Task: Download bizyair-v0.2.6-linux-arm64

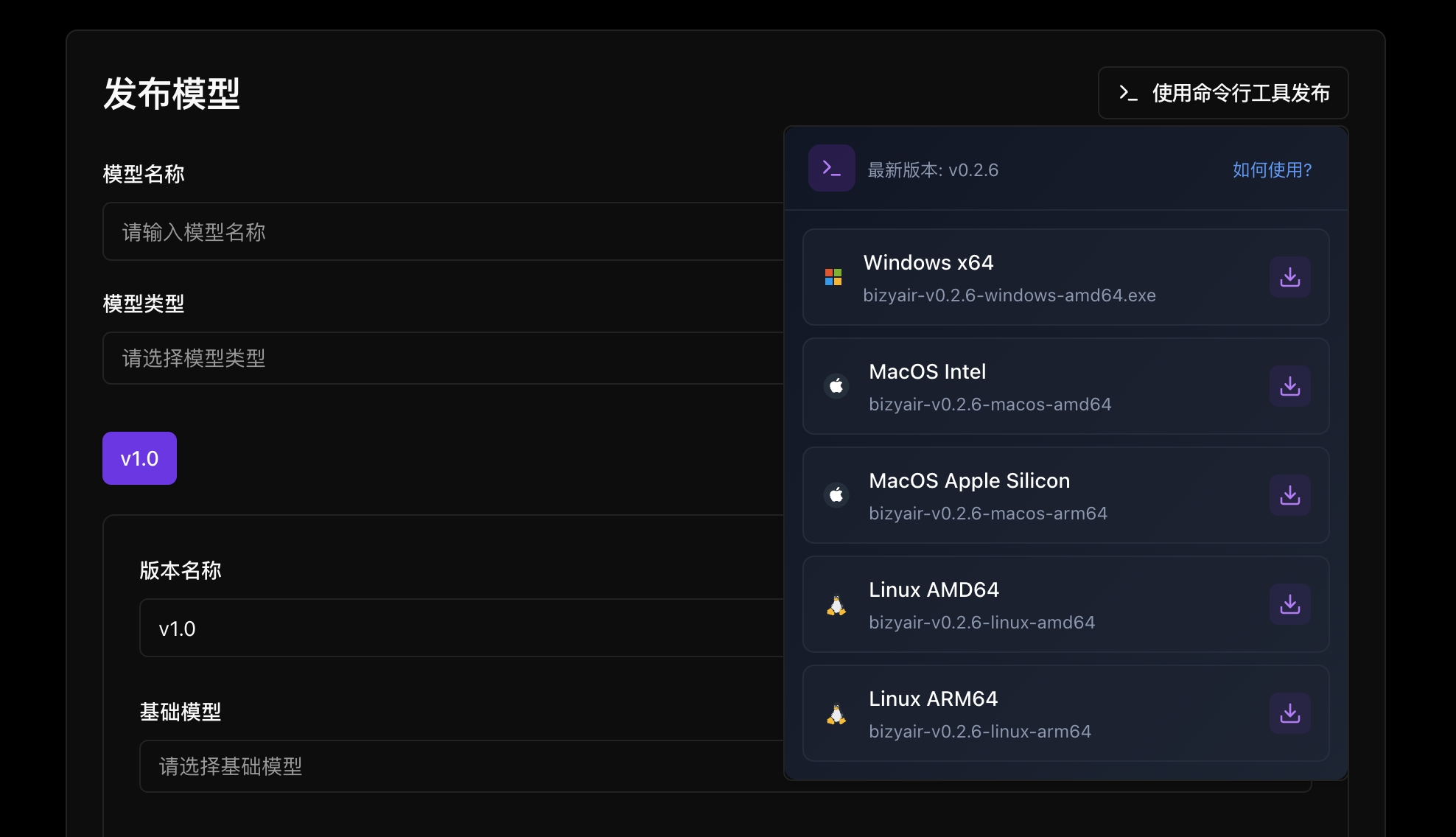Action: point(1289,713)
